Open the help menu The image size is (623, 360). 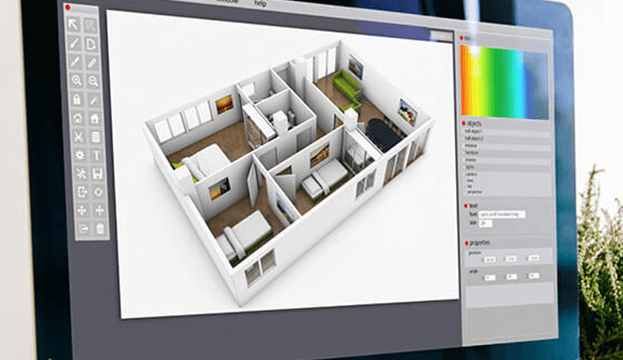(260, 3)
